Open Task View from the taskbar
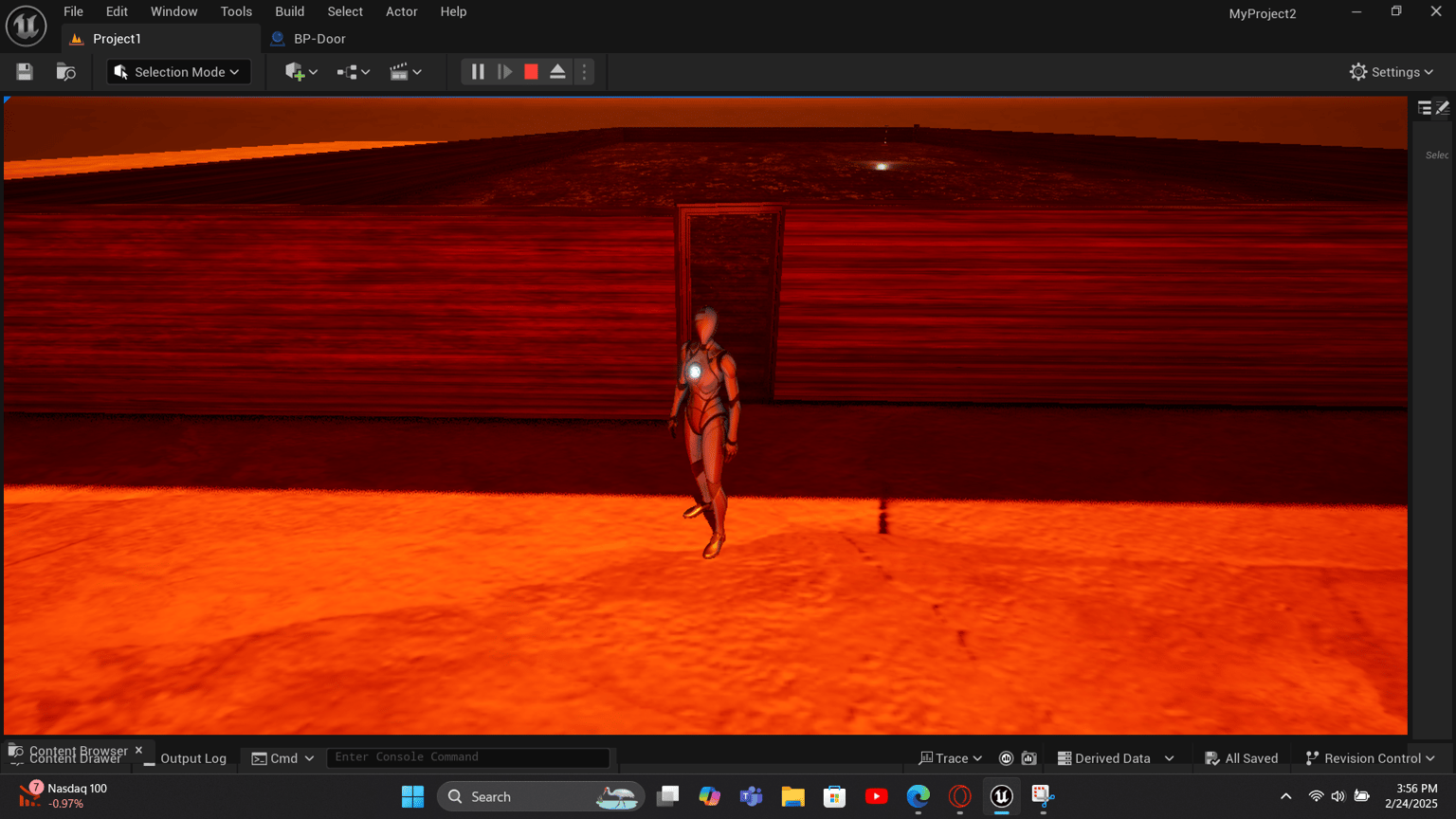This screenshot has width=1456, height=819. (x=667, y=796)
